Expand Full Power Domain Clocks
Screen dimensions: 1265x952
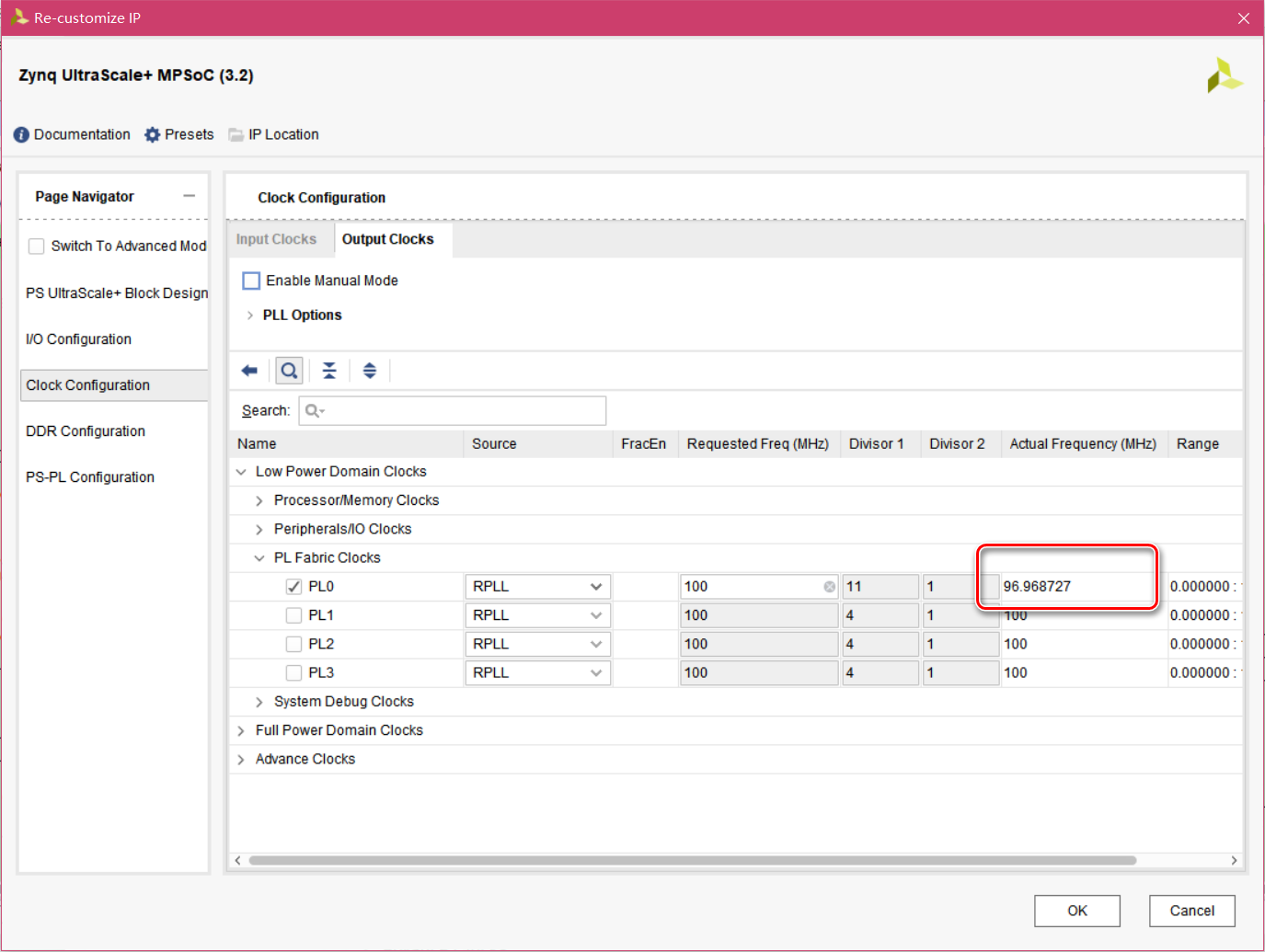coord(241,730)
